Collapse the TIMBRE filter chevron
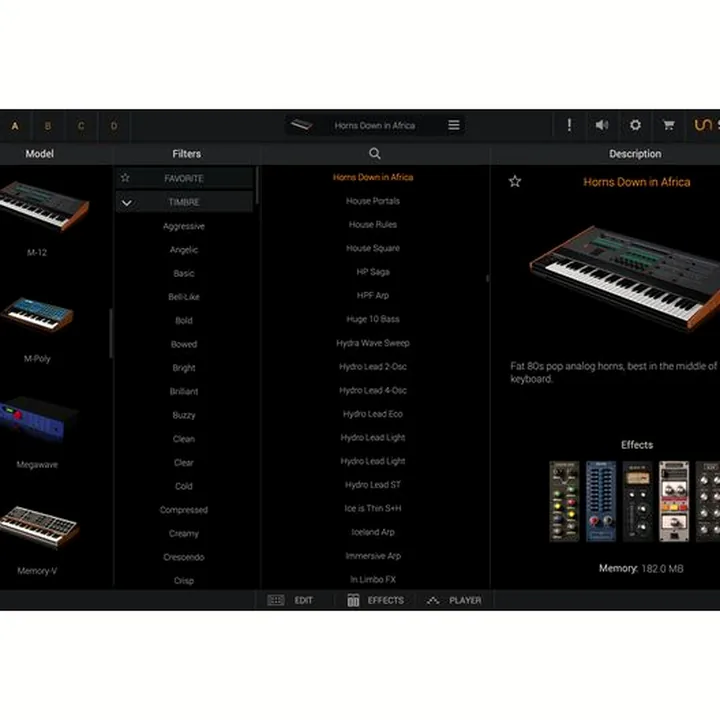Viewport: 720px width, 720px height. tap(127, 202)
